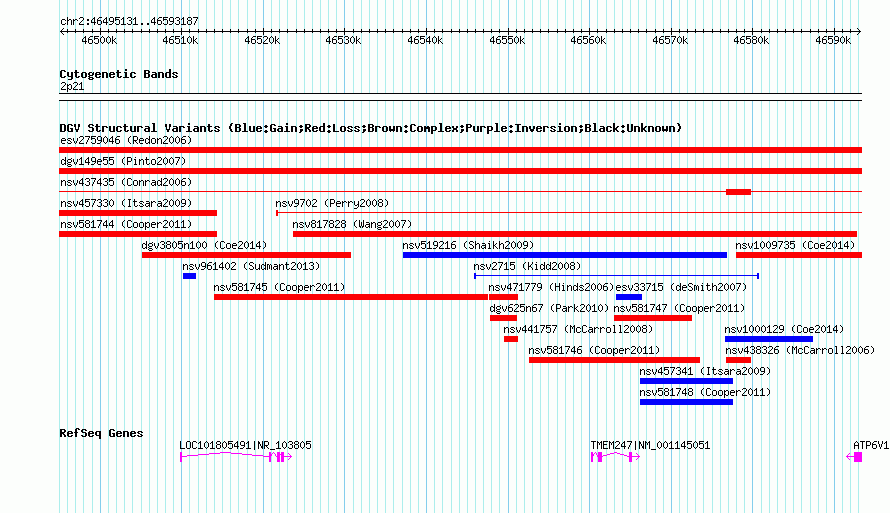The height and width of the screenshot is (513, 890).
Task: Click nsv1000129 (Coe2014) label
Action: pos(784,329)
